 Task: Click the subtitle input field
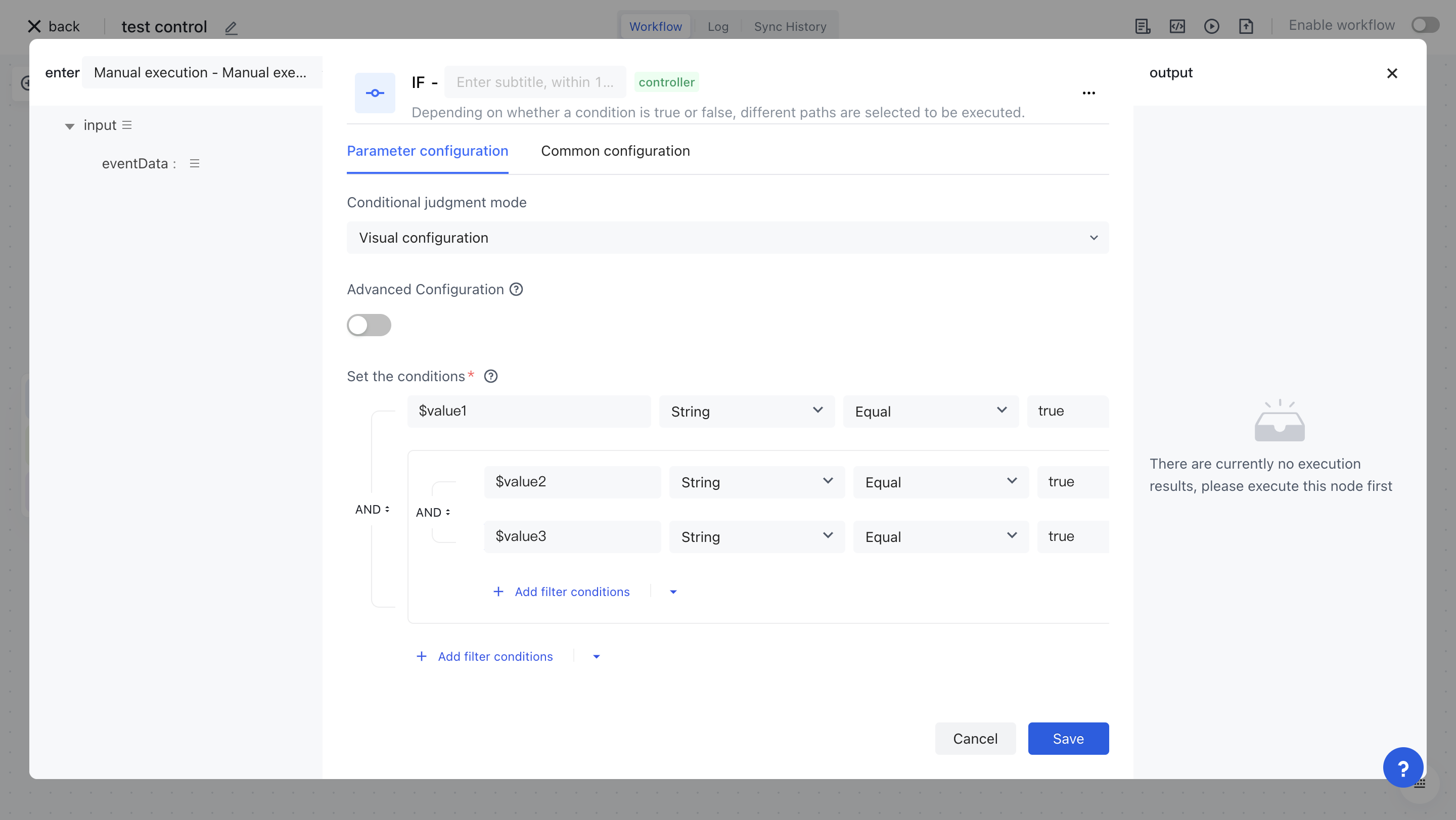pyautogui.click(x=535, y=82)
